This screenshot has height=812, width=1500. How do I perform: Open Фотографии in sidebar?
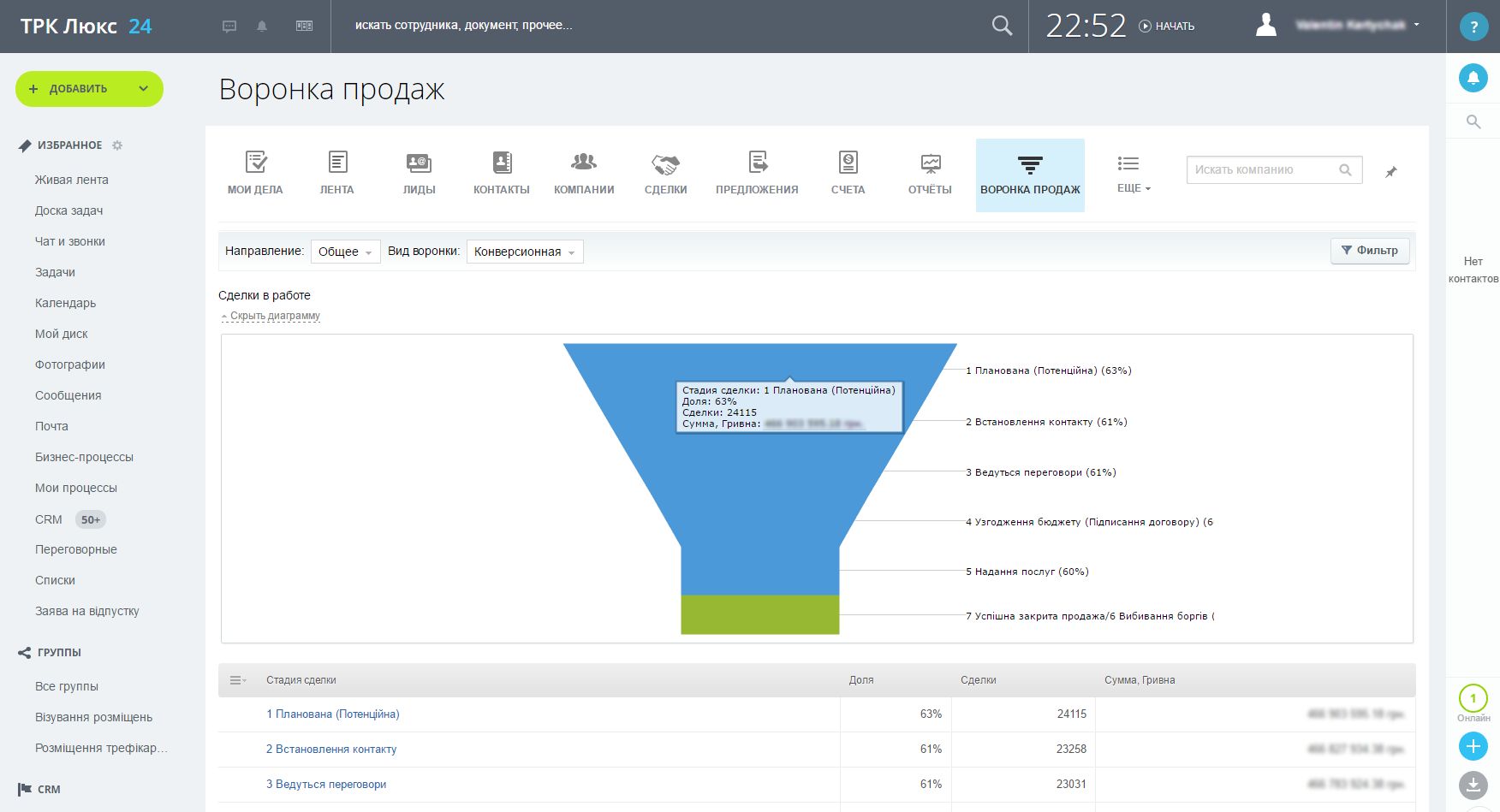pyautogui.click(x=70, y=365)
